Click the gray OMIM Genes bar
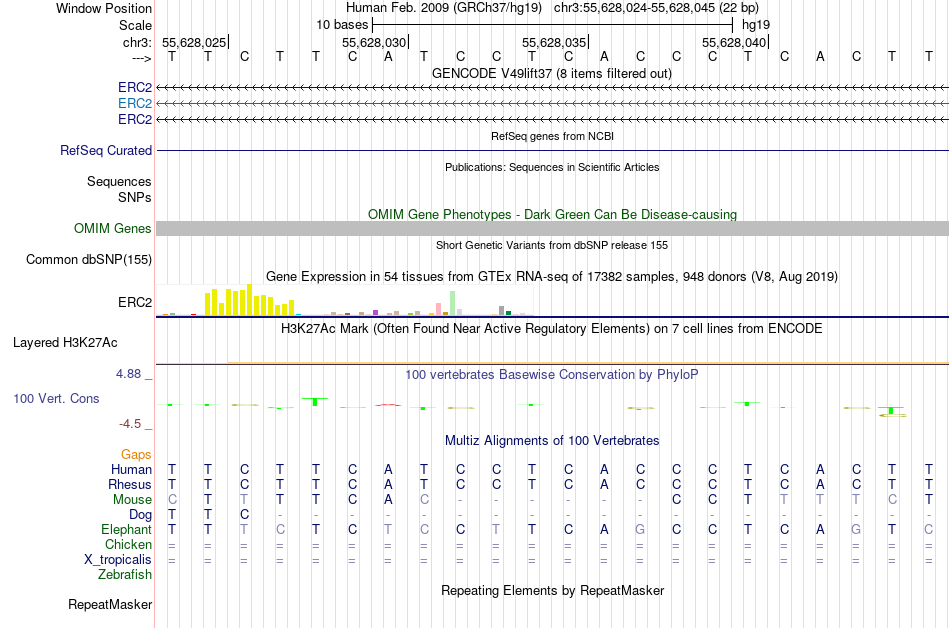Viewport: 950px width, 628px height. tap(552, 228)
